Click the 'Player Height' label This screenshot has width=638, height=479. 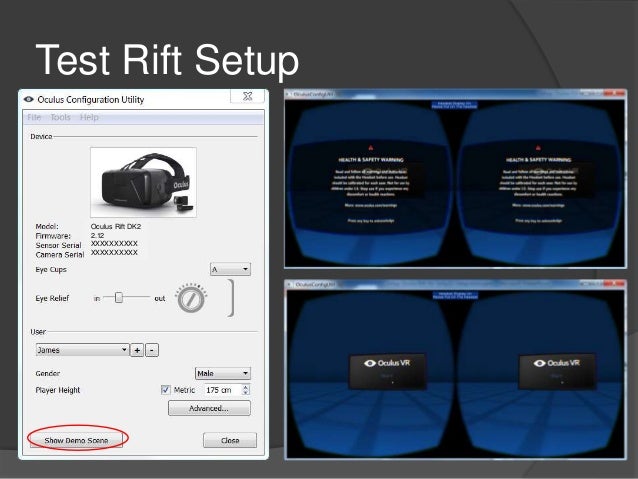coord(58,390)
